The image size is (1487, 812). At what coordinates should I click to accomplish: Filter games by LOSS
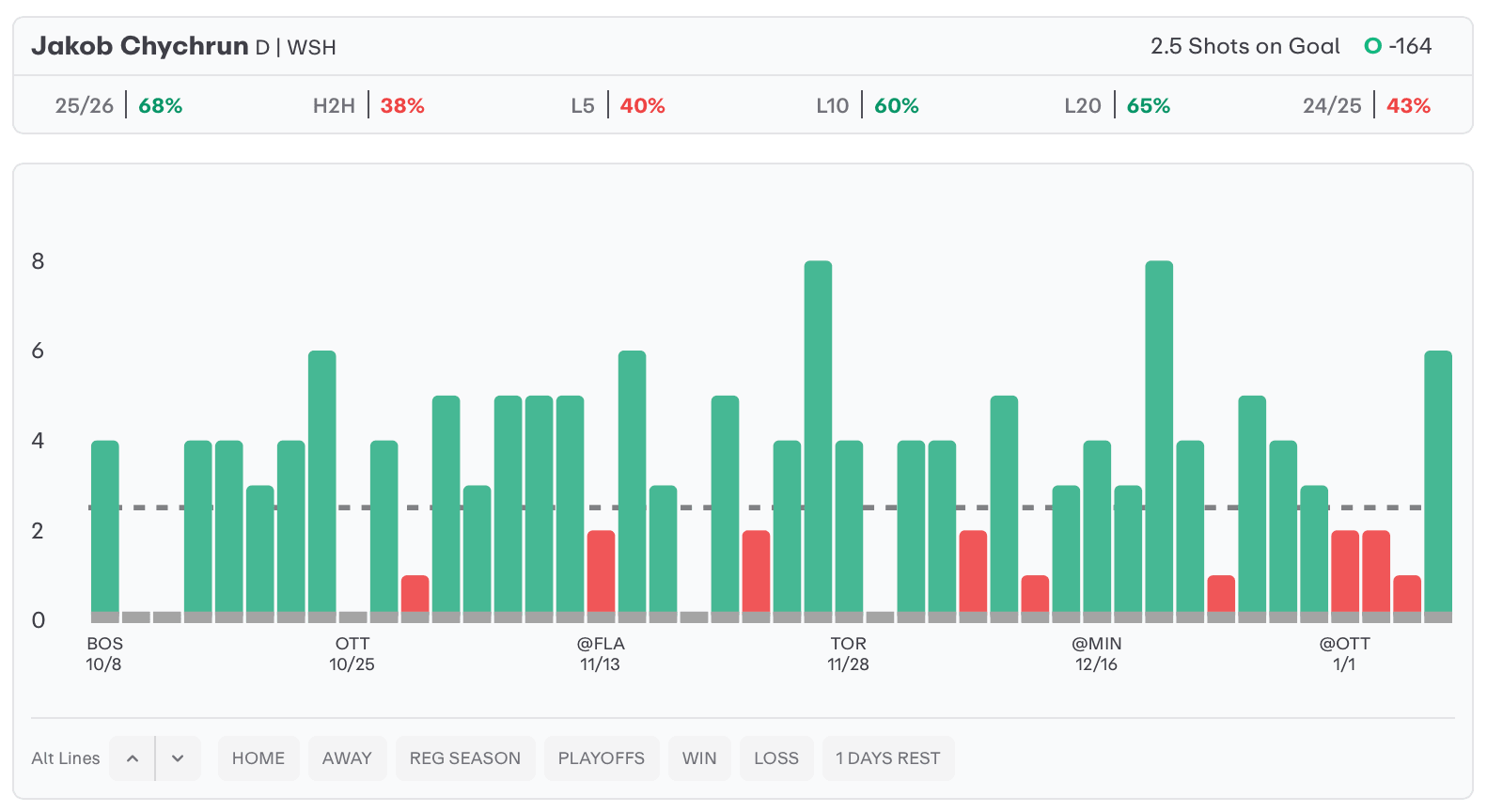[x=775, y=758]
